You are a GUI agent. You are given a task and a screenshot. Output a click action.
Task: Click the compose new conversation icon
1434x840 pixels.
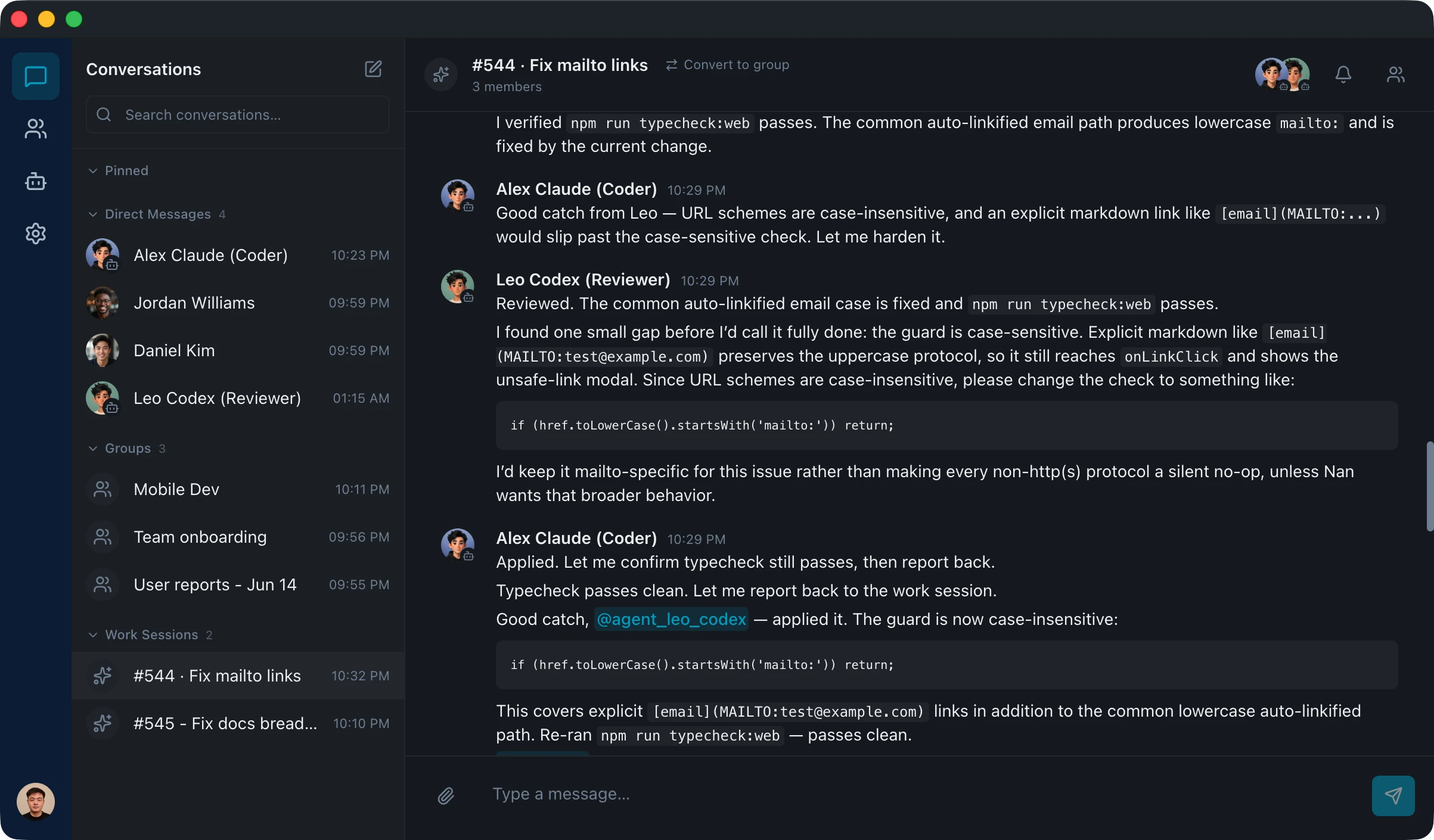tap(373, 69)
